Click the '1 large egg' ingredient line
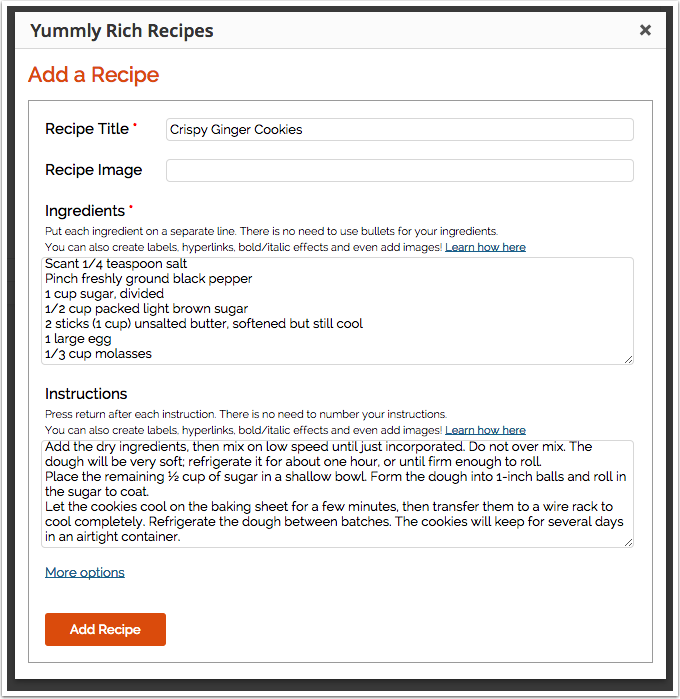This screenshot has height=699, width=680. pos(78,339)
